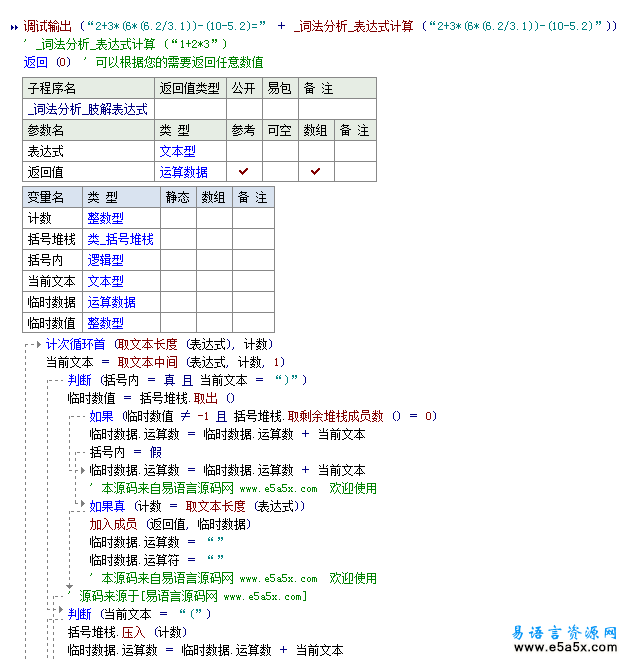
Task: Toggle the 数组 checkmark for 返回值 parameter
Action: click(x=315, y=172)
